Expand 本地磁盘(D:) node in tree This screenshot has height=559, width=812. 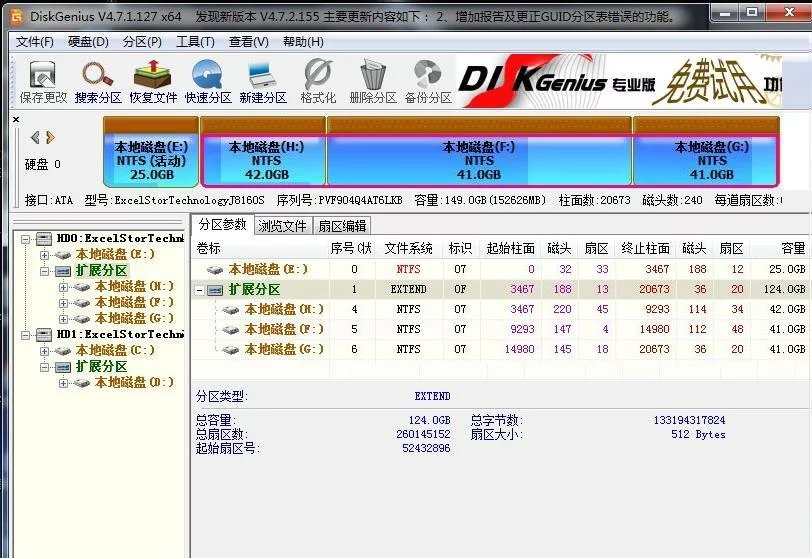pos(63,383)
